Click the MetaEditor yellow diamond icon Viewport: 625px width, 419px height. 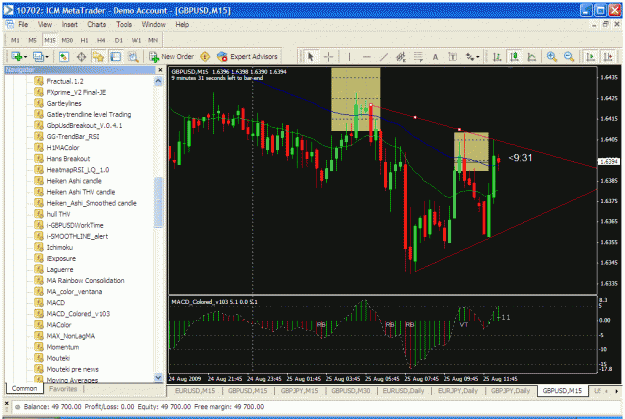[205, 57]
